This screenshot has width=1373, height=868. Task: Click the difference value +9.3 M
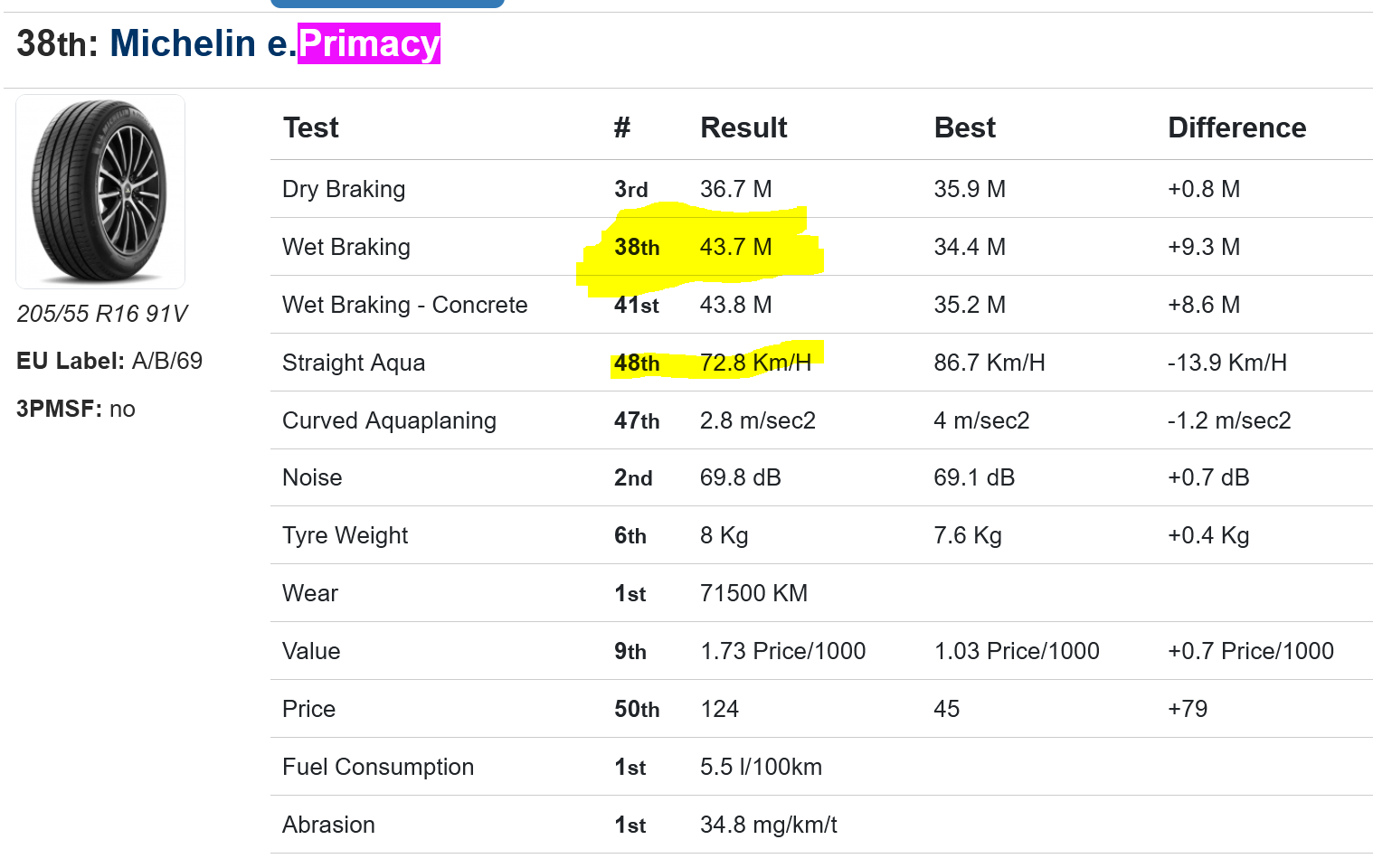1204,247
